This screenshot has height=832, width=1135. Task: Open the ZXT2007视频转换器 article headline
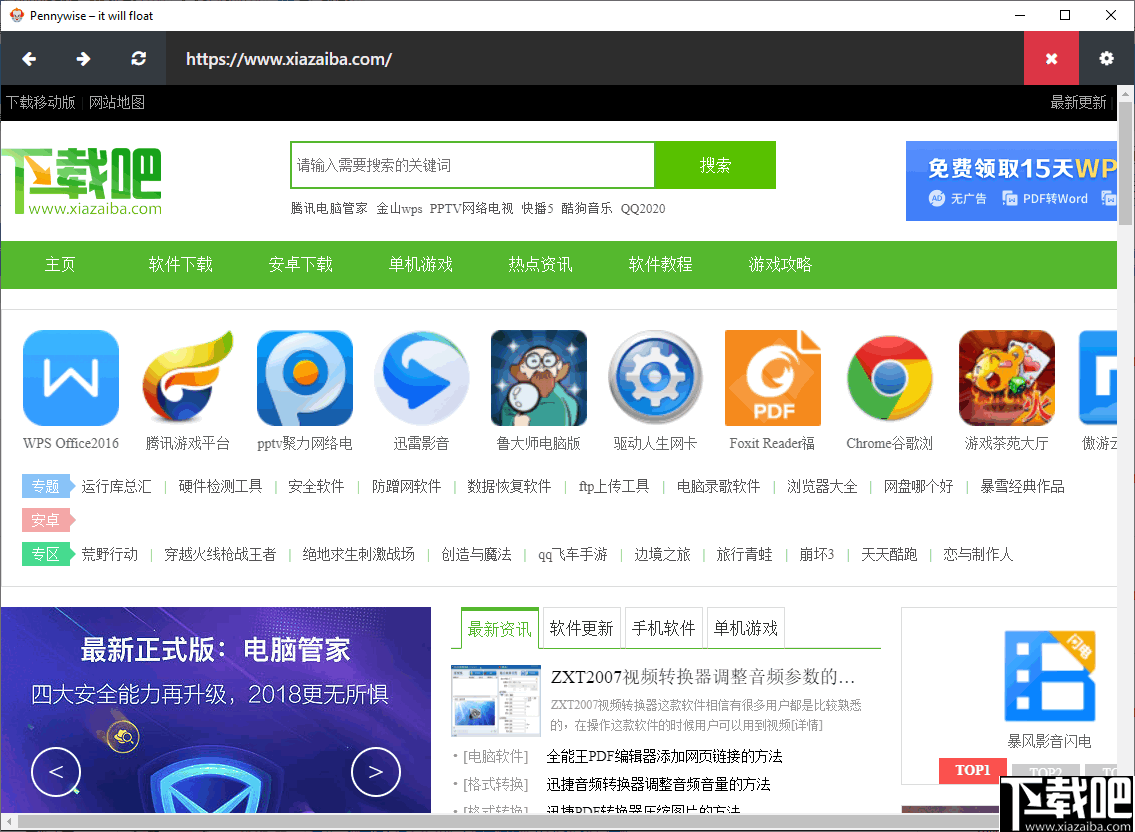click(703, 676)
